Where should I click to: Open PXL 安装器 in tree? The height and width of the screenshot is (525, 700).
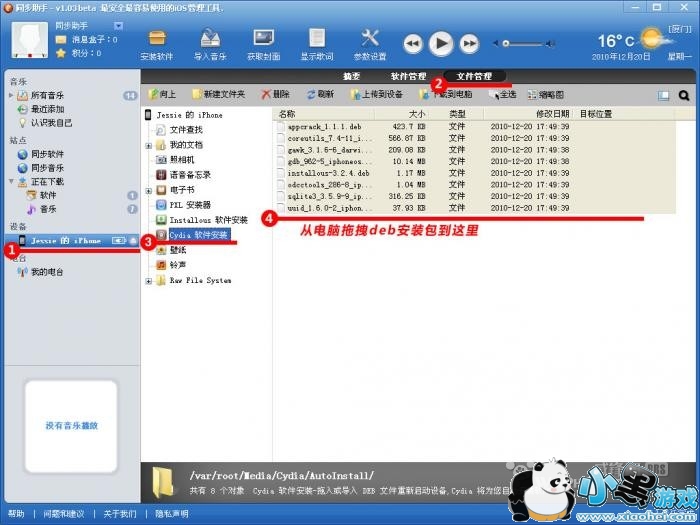point(190,205)
